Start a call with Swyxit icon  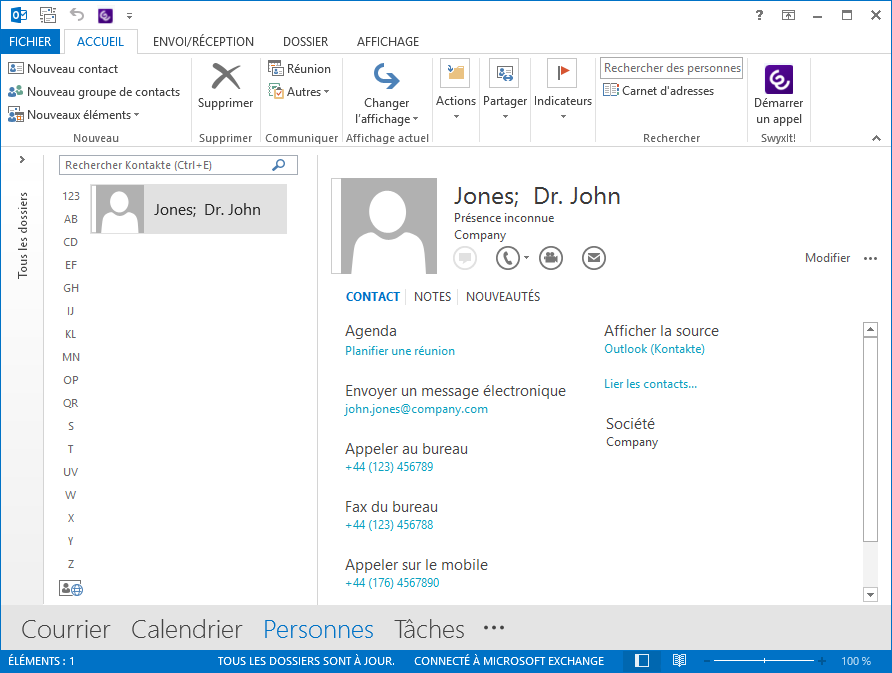pos(778,80)
